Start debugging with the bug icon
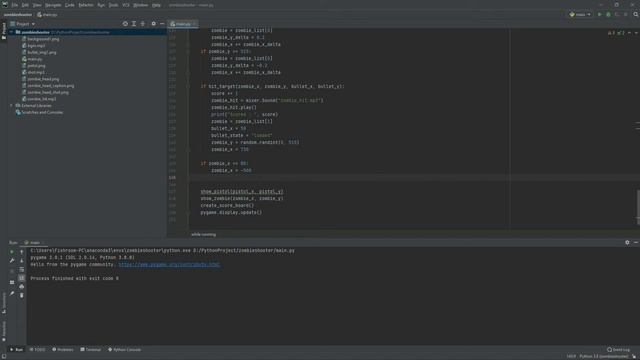Image resolution: width=640 pixels, height=360 pixels. pos(608,14)
